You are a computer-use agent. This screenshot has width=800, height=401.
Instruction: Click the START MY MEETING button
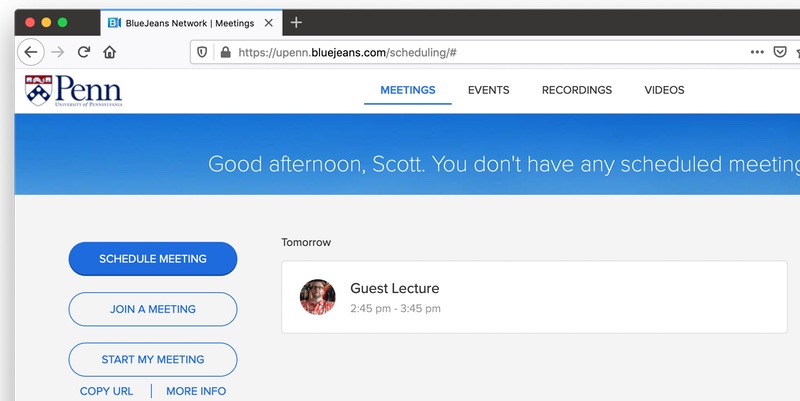click(153, 360)
